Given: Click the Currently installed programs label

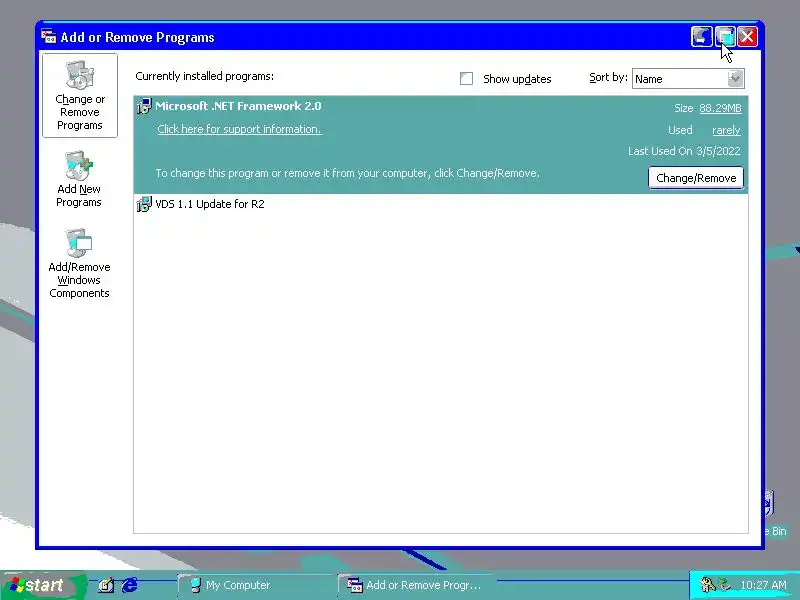Looking at the screenshot, I should pyautogui.click(x=205, y=76).
